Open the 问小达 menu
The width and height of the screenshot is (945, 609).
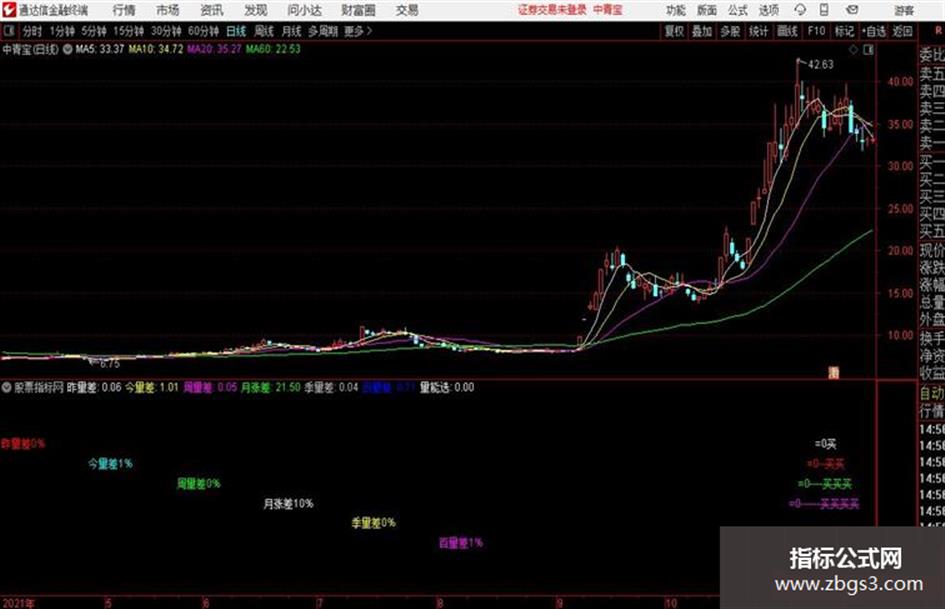tap(304, 10)
